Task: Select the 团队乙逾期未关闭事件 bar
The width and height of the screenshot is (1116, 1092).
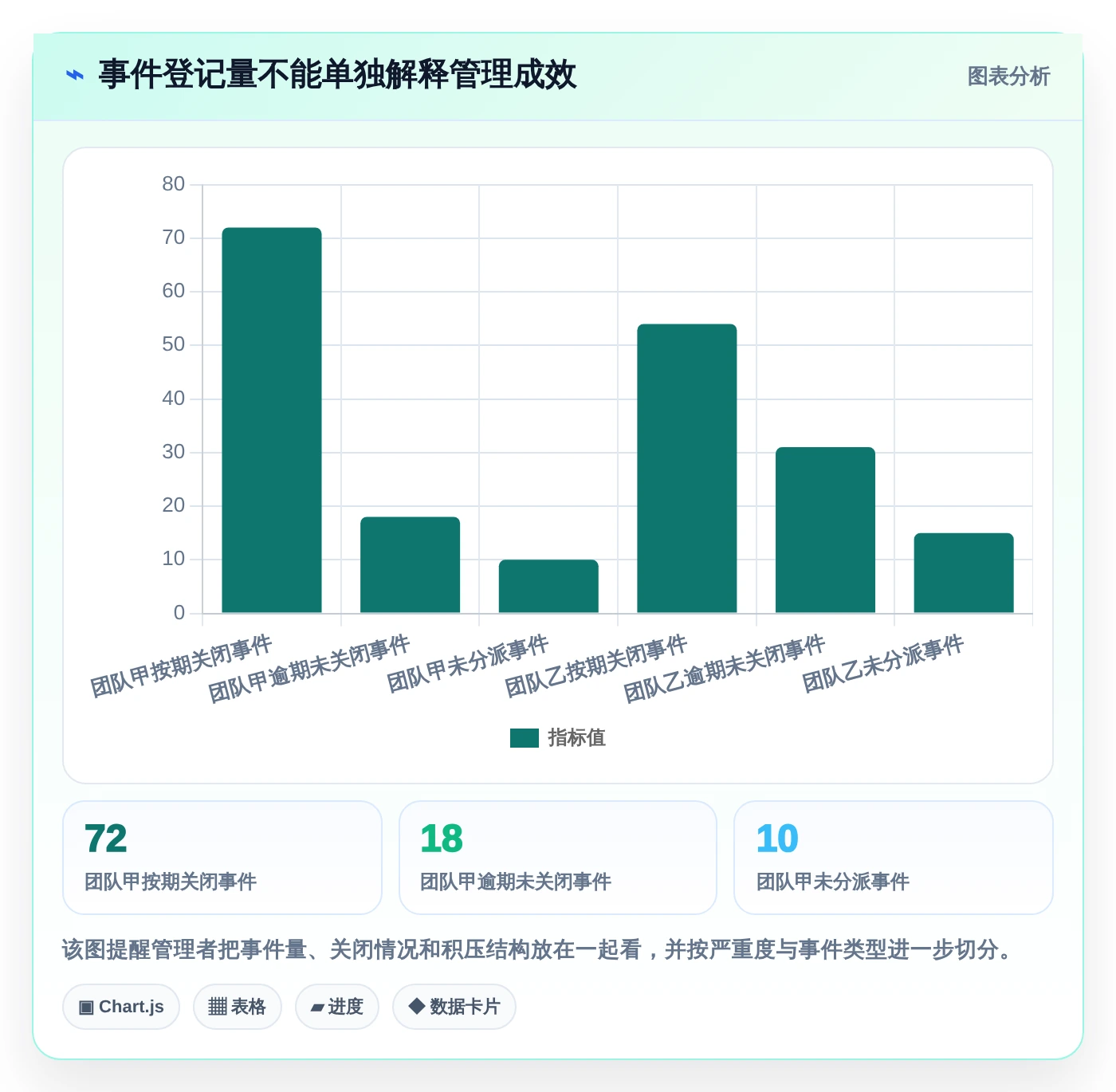Action: pos(825,530)
